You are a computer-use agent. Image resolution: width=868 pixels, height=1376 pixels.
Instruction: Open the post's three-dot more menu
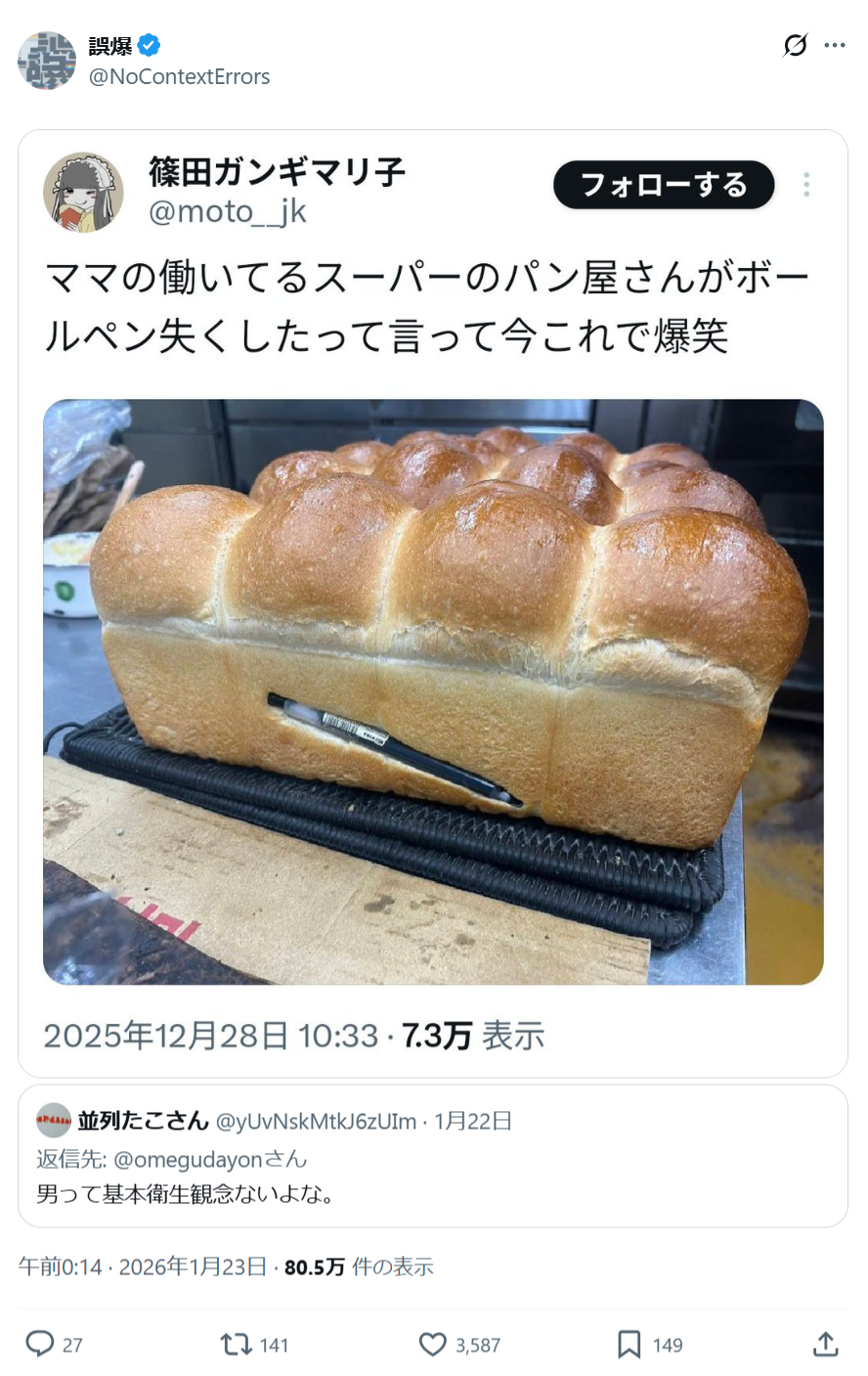(x=835, y=45)
